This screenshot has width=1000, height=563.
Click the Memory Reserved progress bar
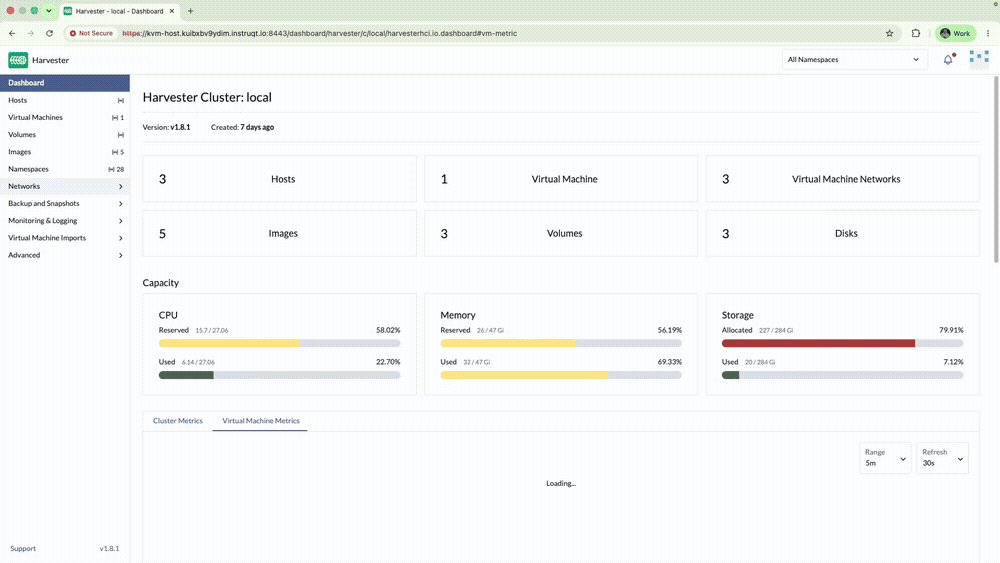coord(561,343)
